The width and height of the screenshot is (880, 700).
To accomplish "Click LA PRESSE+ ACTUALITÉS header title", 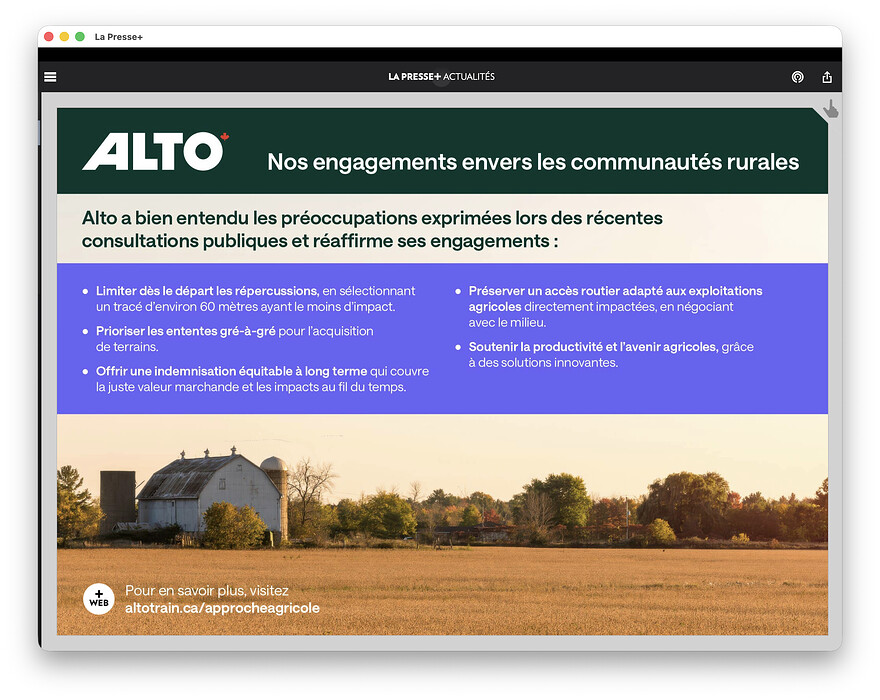I will click(441, 76).
